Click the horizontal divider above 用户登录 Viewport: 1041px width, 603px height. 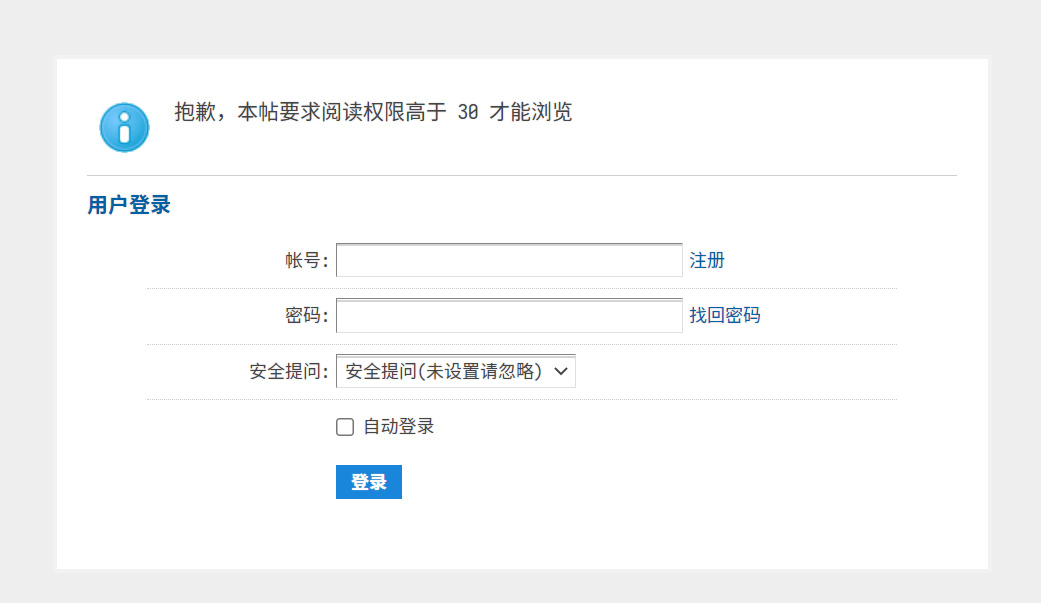521,175
